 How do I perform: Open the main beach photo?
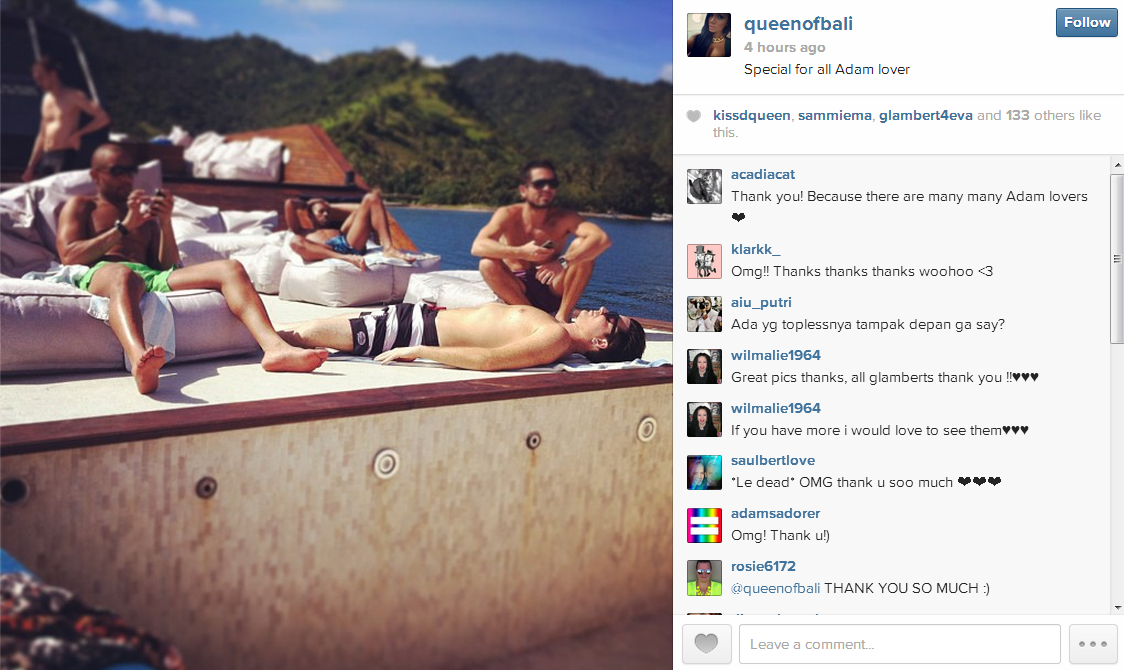tap(336, 335)
